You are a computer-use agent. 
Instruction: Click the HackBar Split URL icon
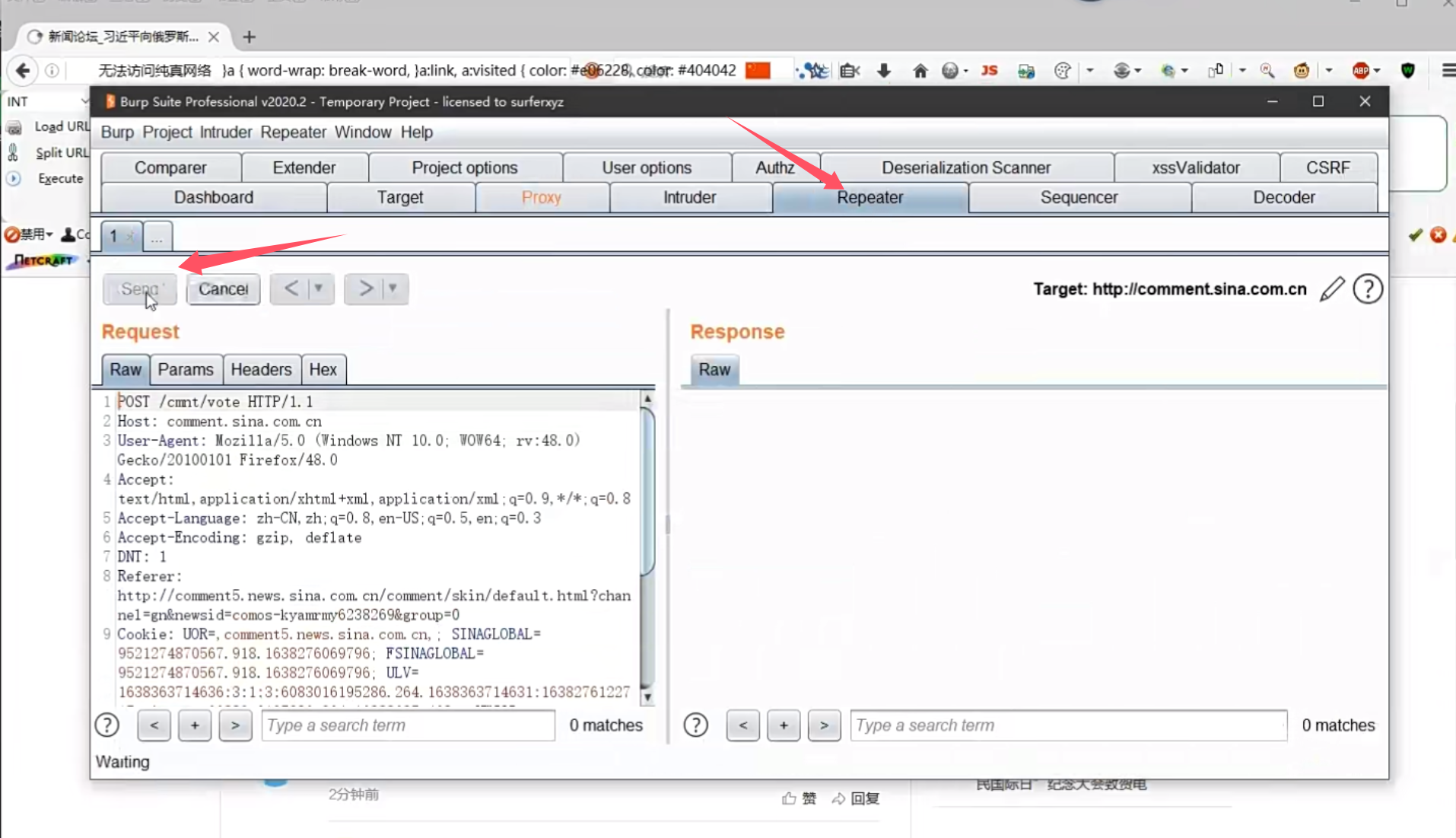(x=14, y=153)
